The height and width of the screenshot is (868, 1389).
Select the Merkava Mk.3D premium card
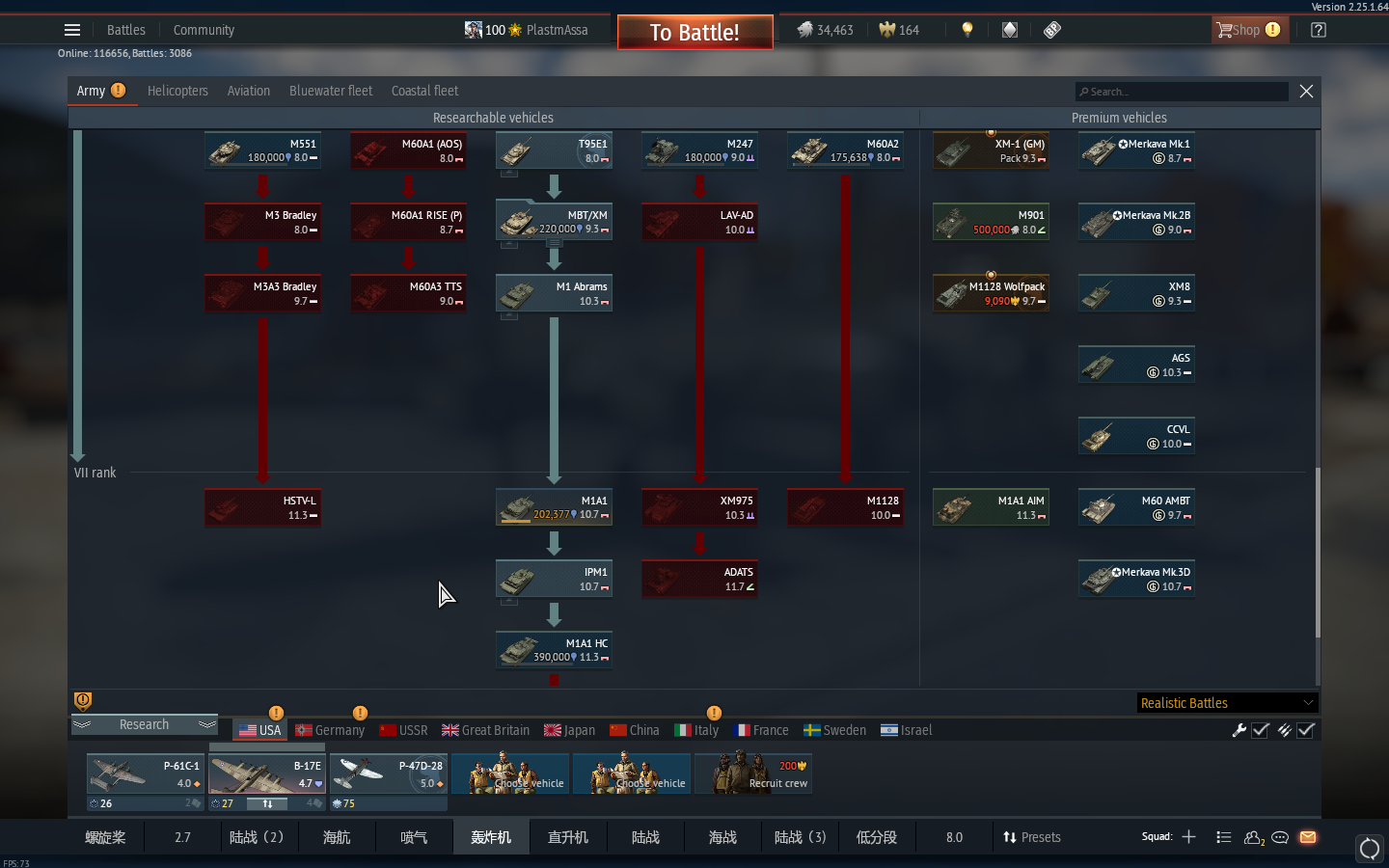[1136, 579]
